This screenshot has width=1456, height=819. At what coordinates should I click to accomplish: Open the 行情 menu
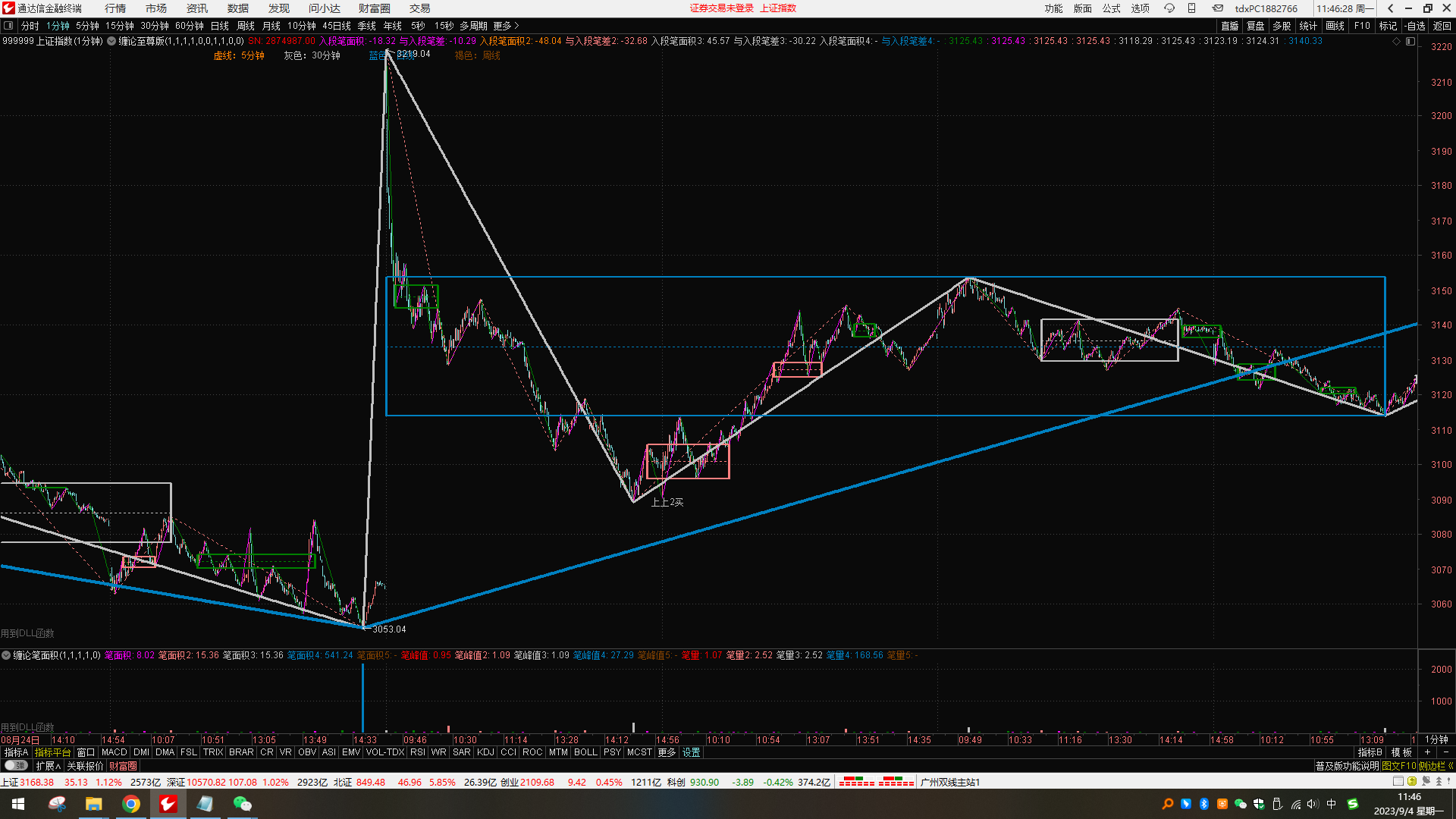[115, 8]
